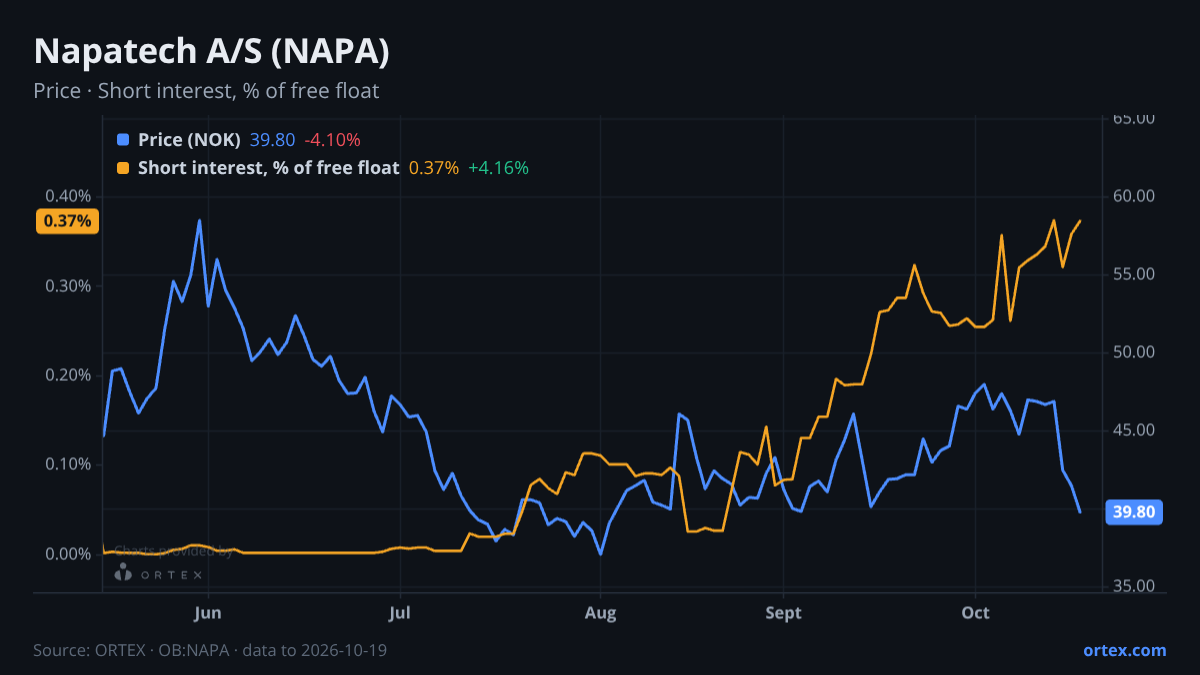The width and height of the screenshot is (1200, 675).
Task: Click the chart title 'Napatech A/S (NAPA)'
Action: coord(211,52)
